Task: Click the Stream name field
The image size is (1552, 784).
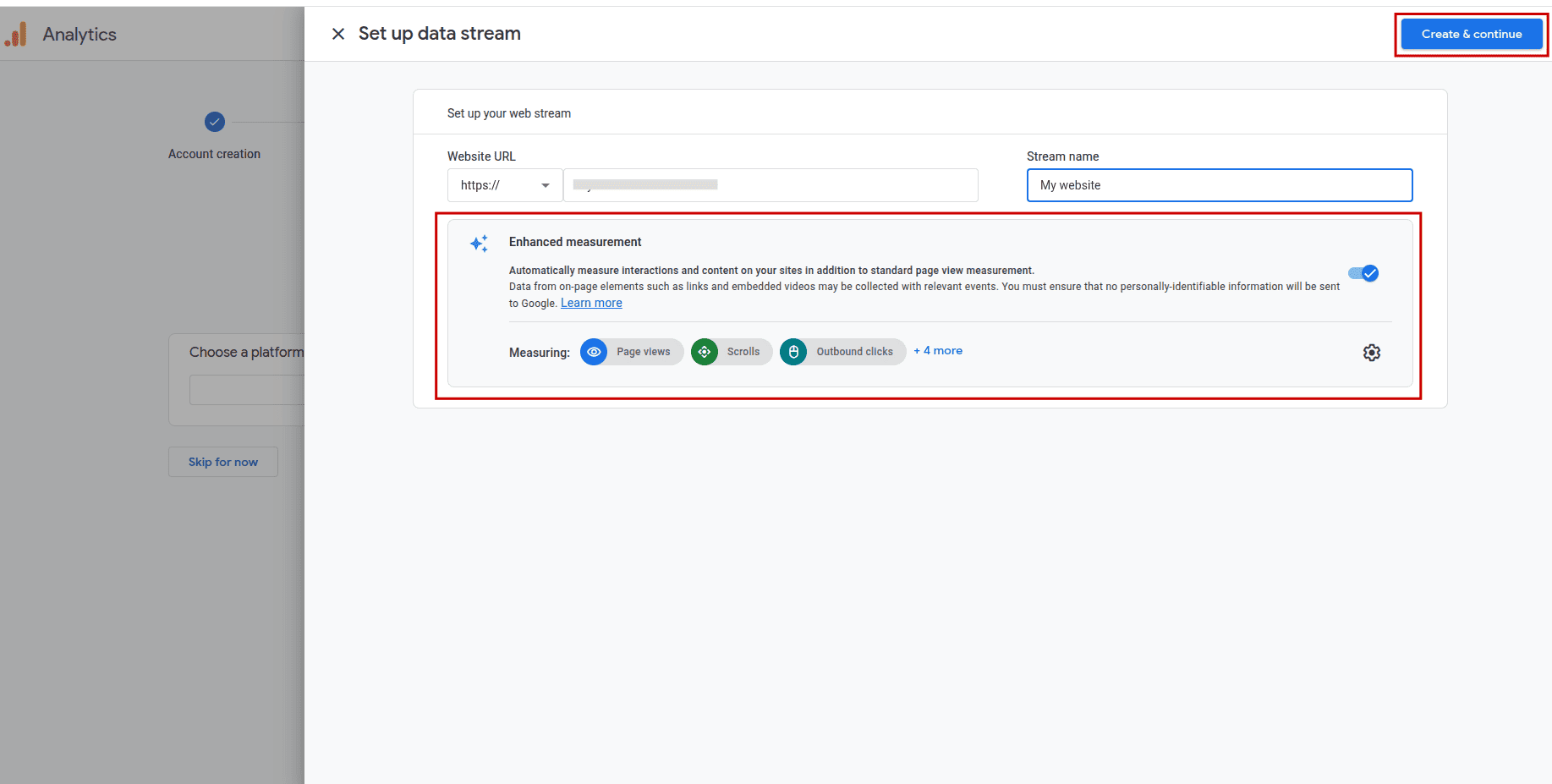Action: point(1220,185)
